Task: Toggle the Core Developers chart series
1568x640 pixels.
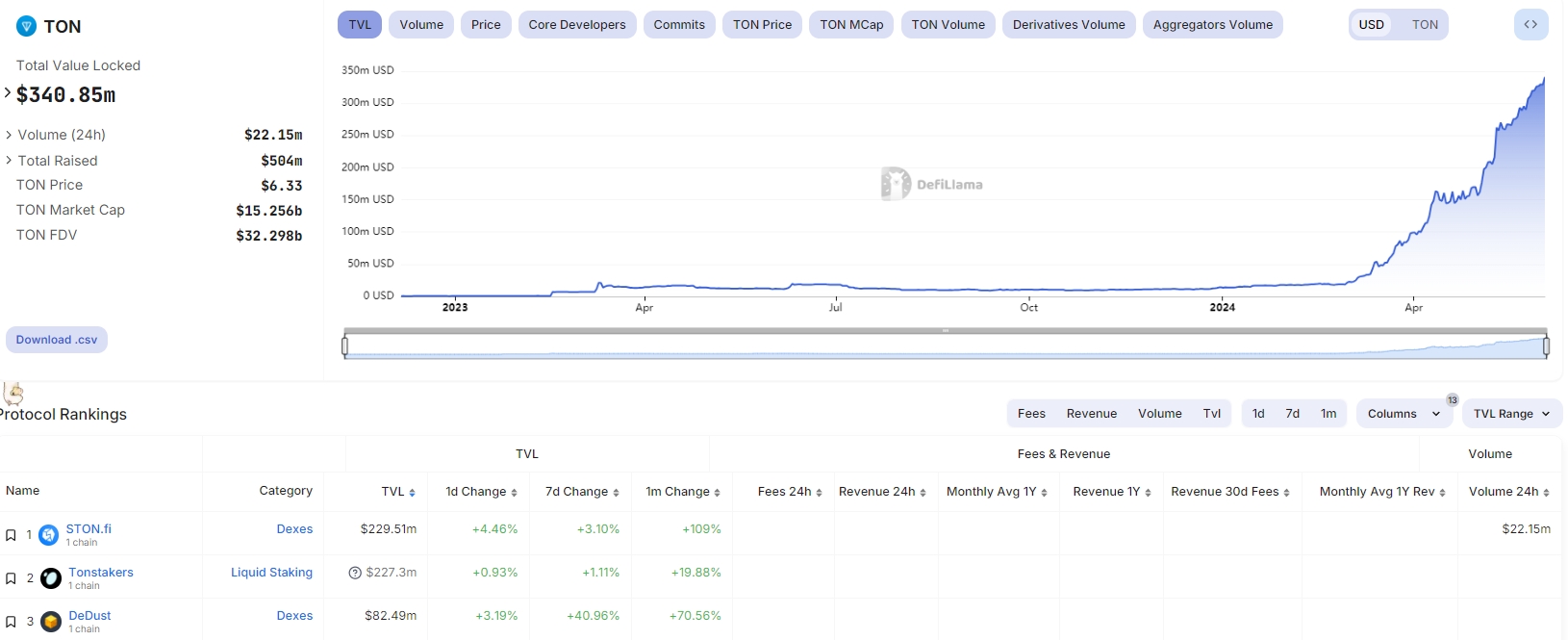Action: coord(577,25)
